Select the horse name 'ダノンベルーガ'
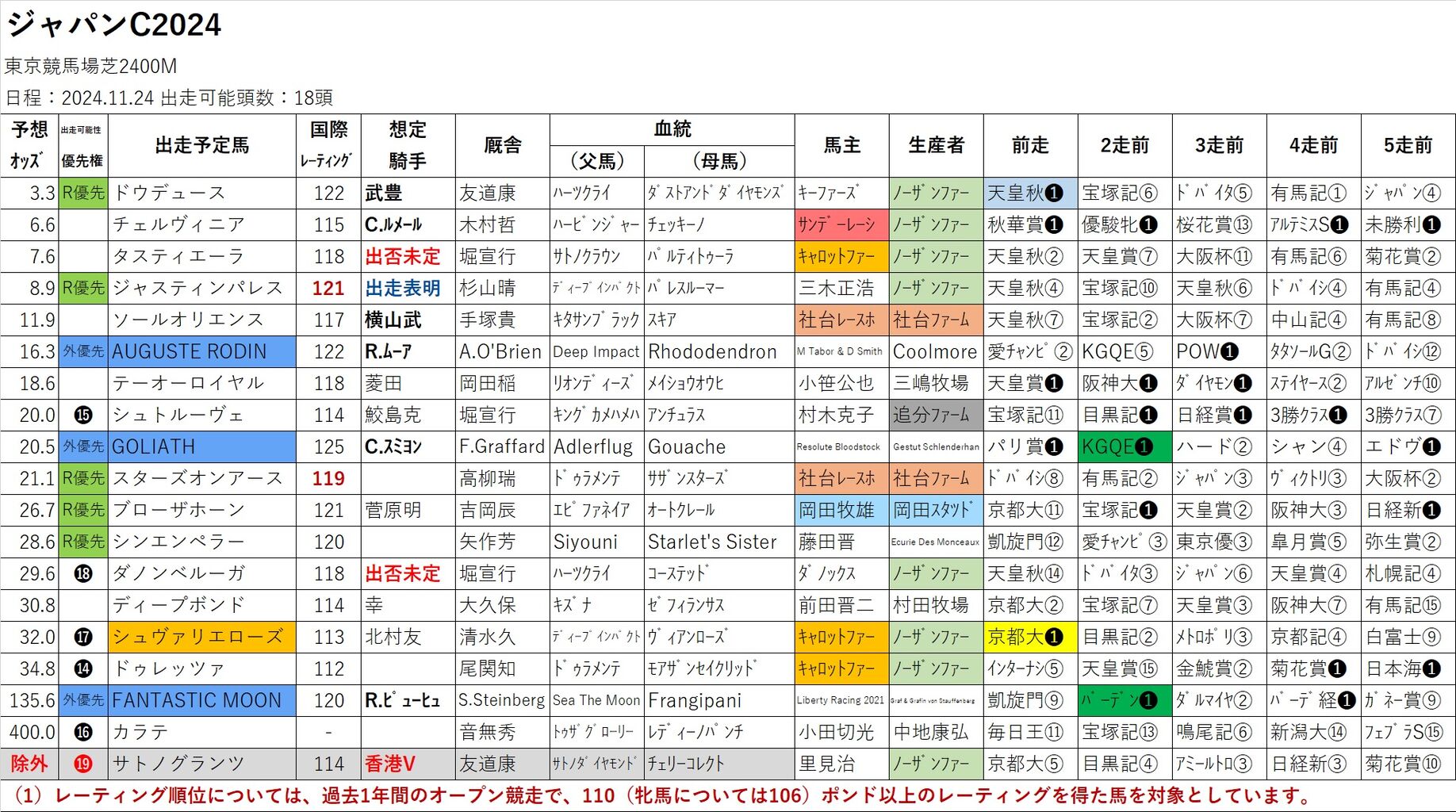The image size is (1456, 812). click(x=178, y=573)
